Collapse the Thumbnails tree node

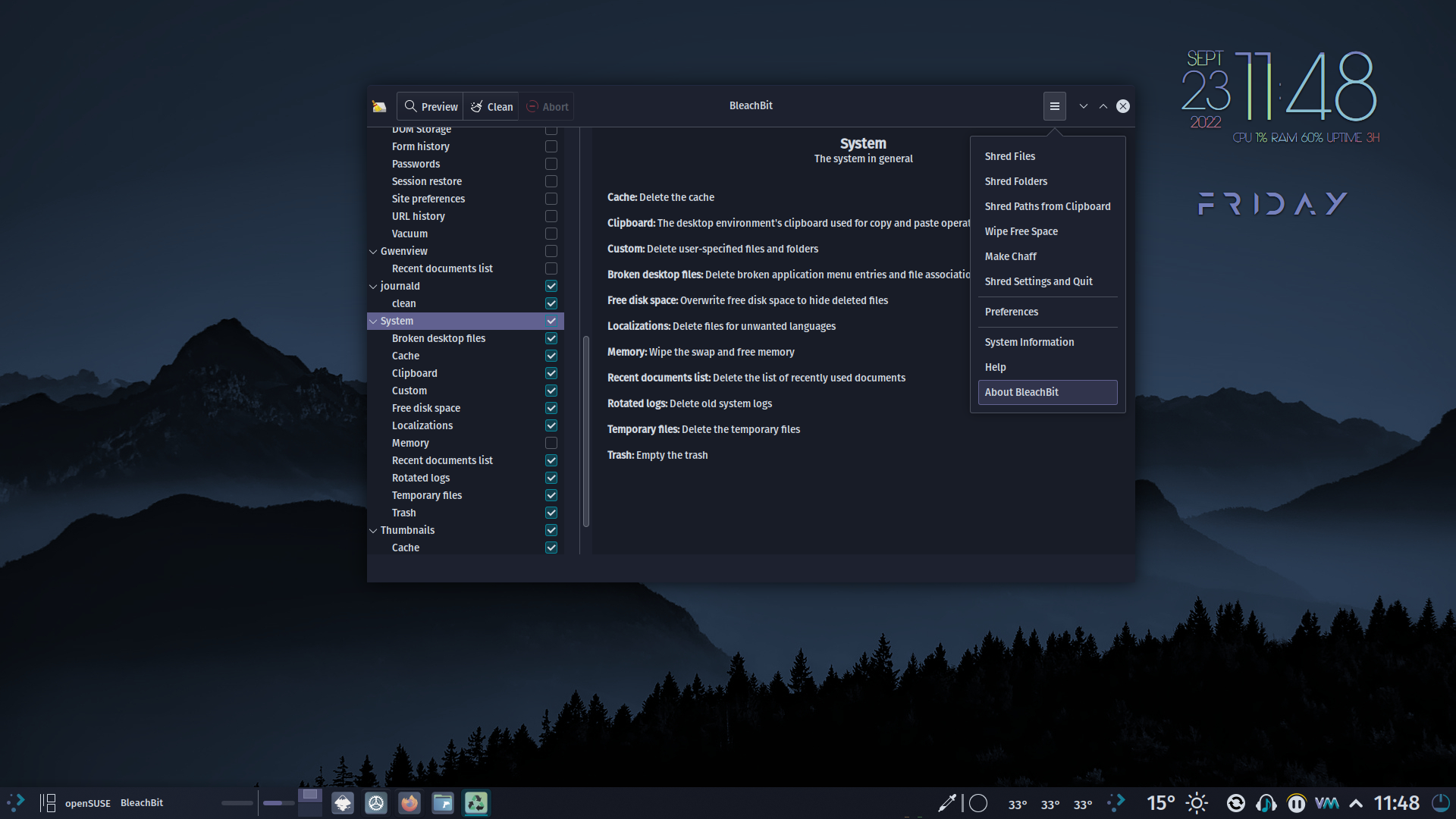(373, 530)
